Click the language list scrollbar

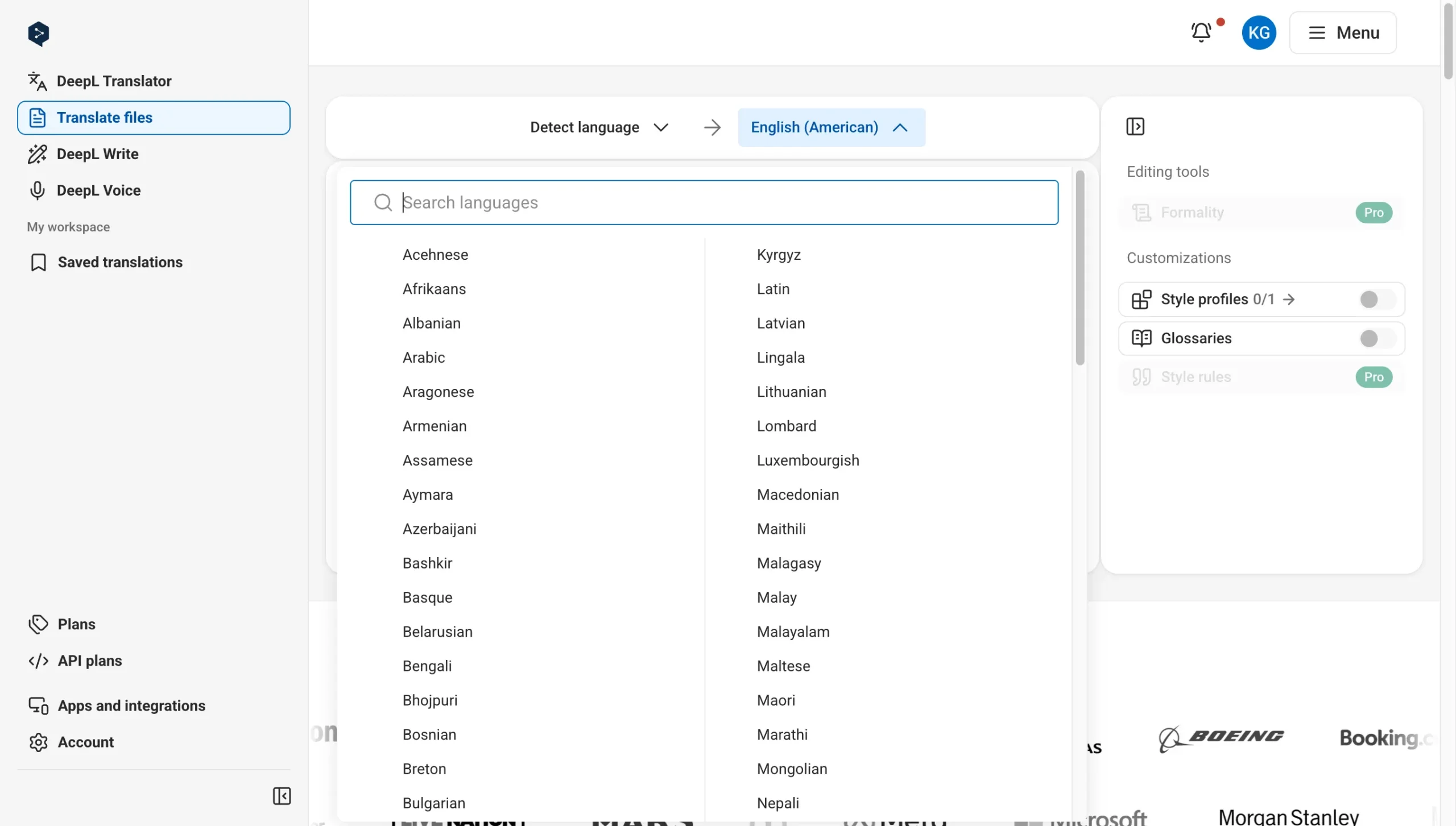pos(1079,268)
